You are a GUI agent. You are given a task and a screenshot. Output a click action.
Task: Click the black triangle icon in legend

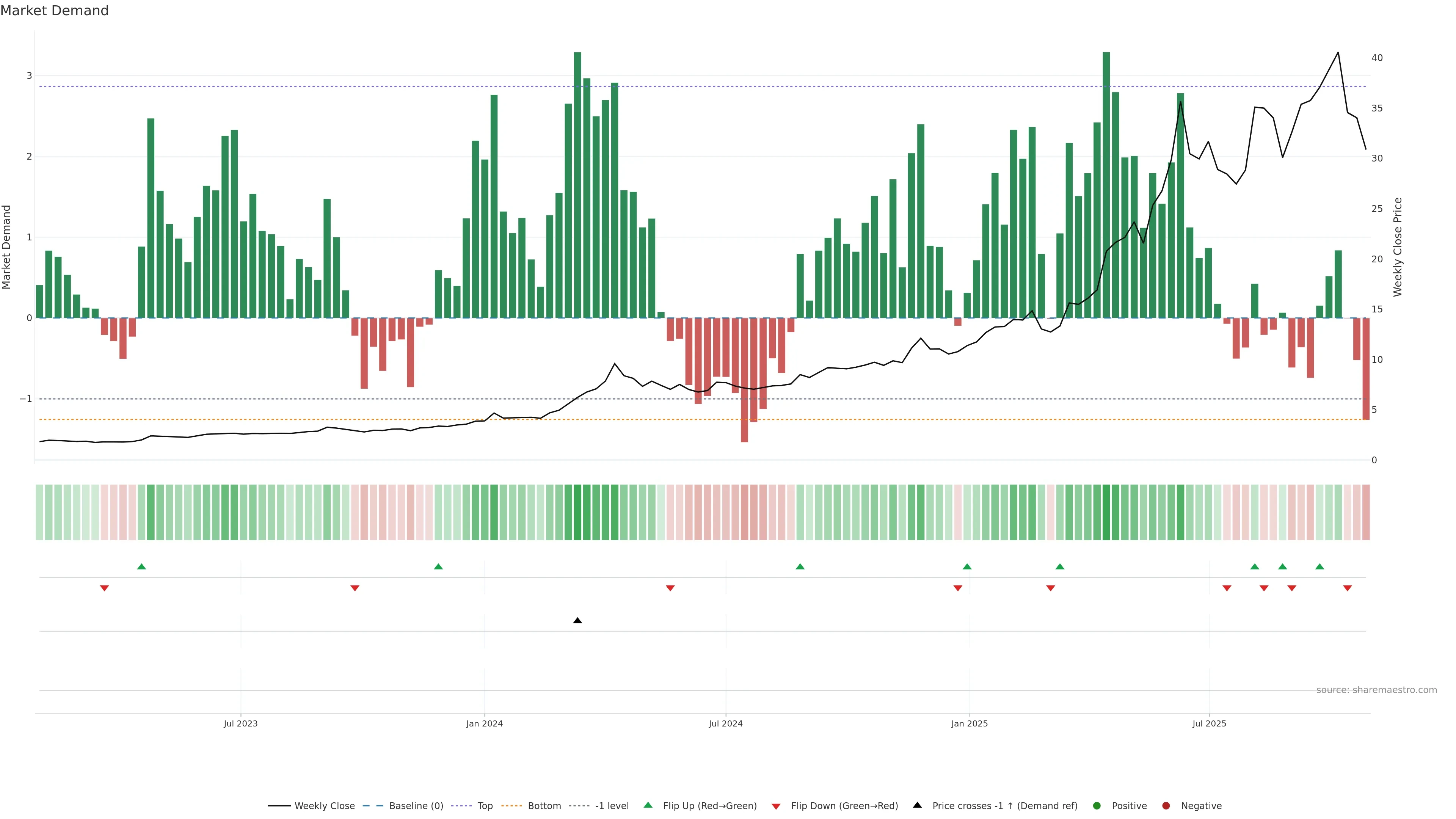917,805
